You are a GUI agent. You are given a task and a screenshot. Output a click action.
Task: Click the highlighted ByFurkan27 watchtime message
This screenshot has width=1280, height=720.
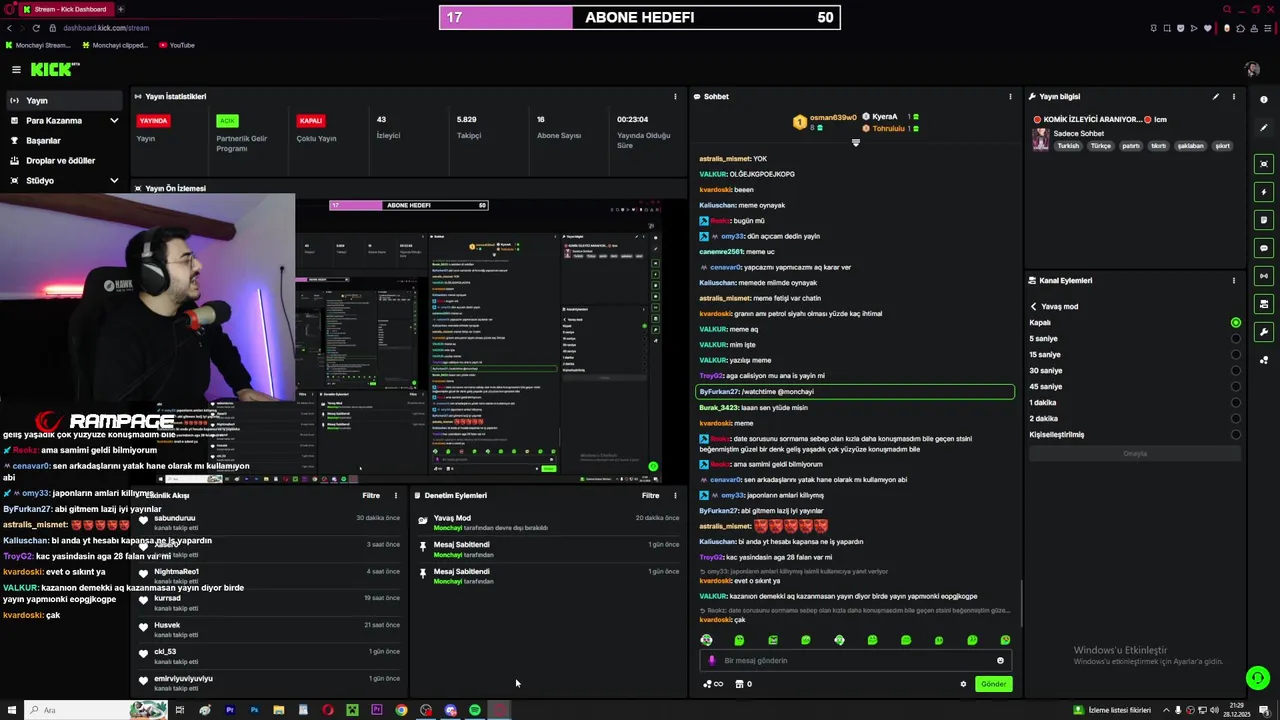[x=855, y=392]
